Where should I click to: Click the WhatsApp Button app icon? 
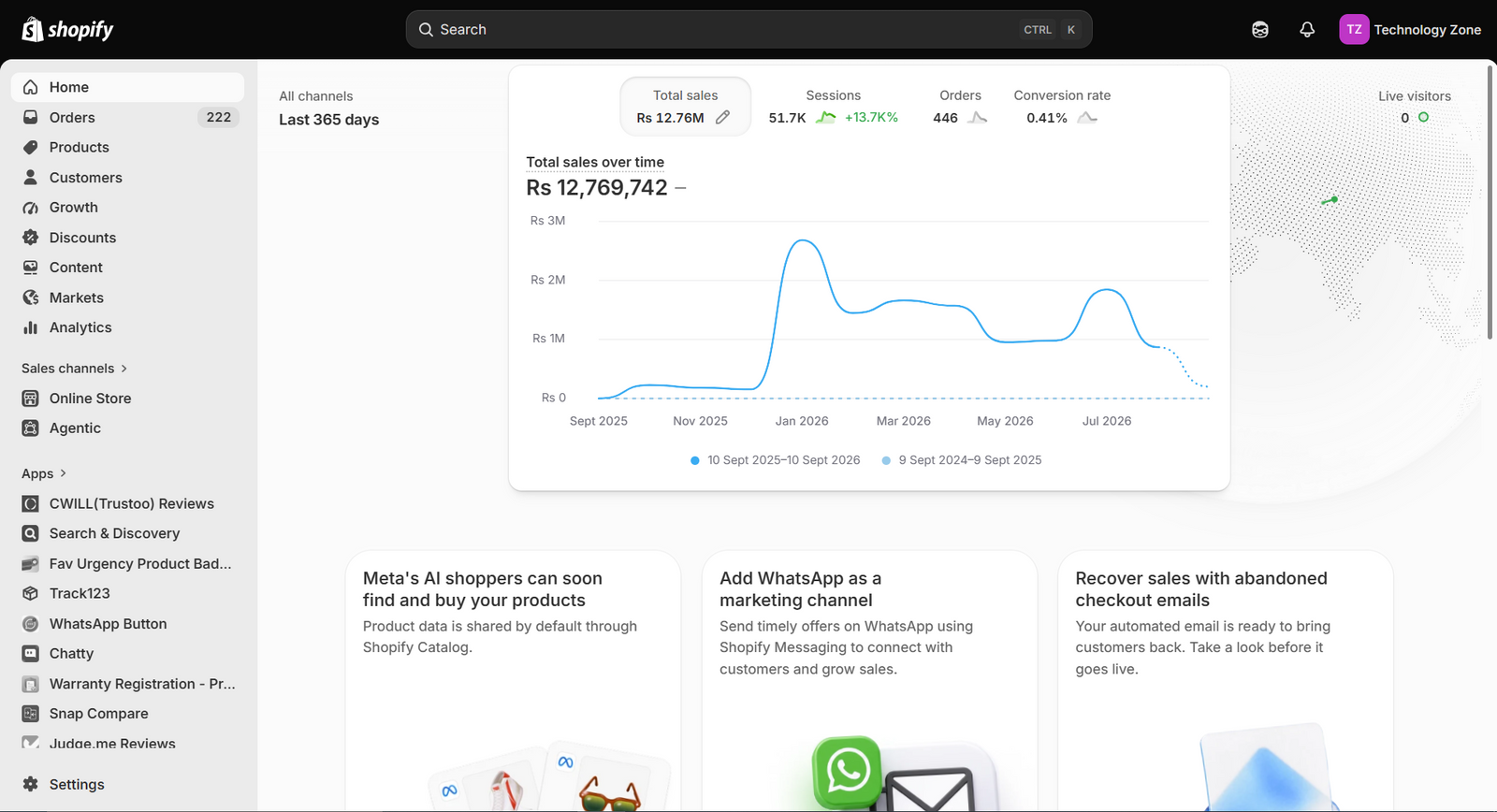coord(31,624)
